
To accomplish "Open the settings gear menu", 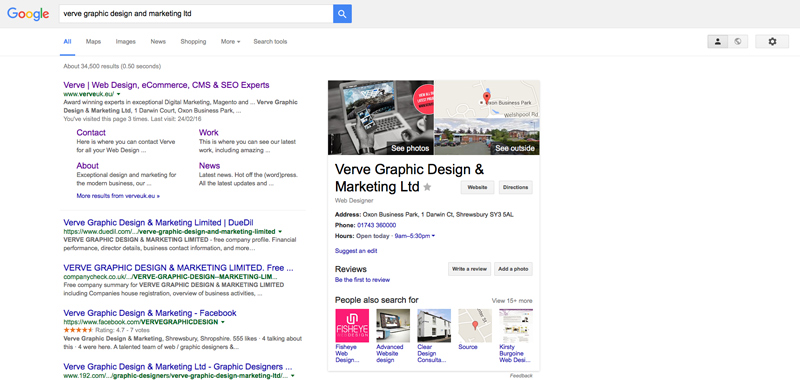I will pos(772,42).
